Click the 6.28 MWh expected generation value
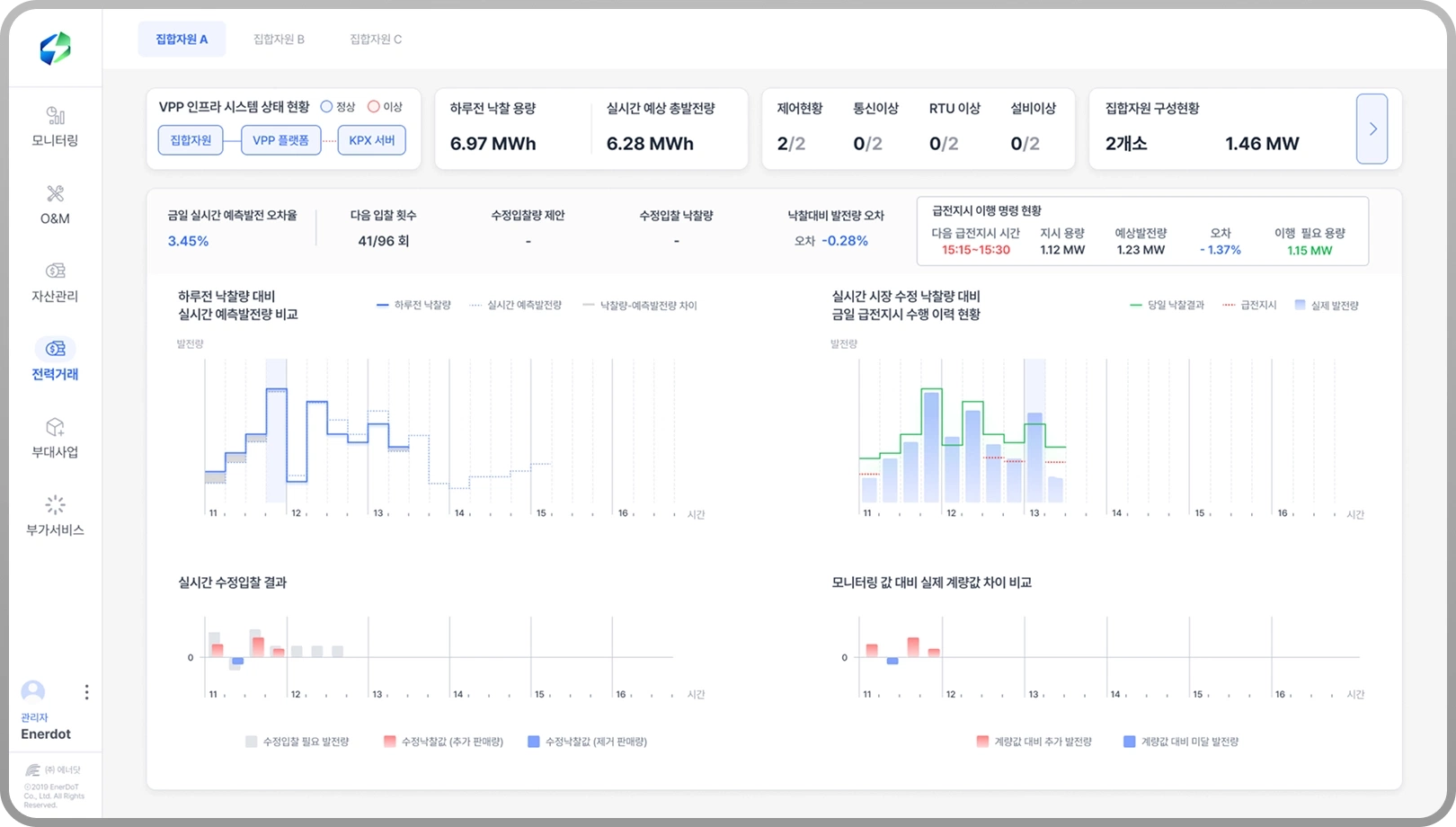This screenshot has height=827, width=1456. point(650,144)
